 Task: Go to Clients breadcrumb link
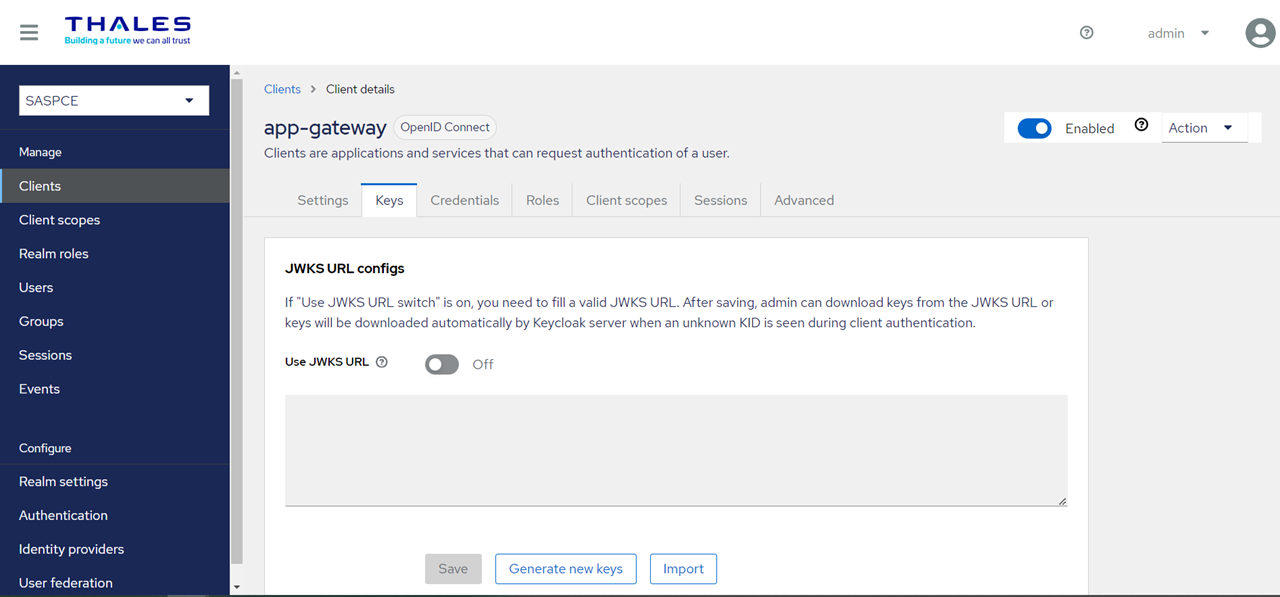click(x=282, y=89)
